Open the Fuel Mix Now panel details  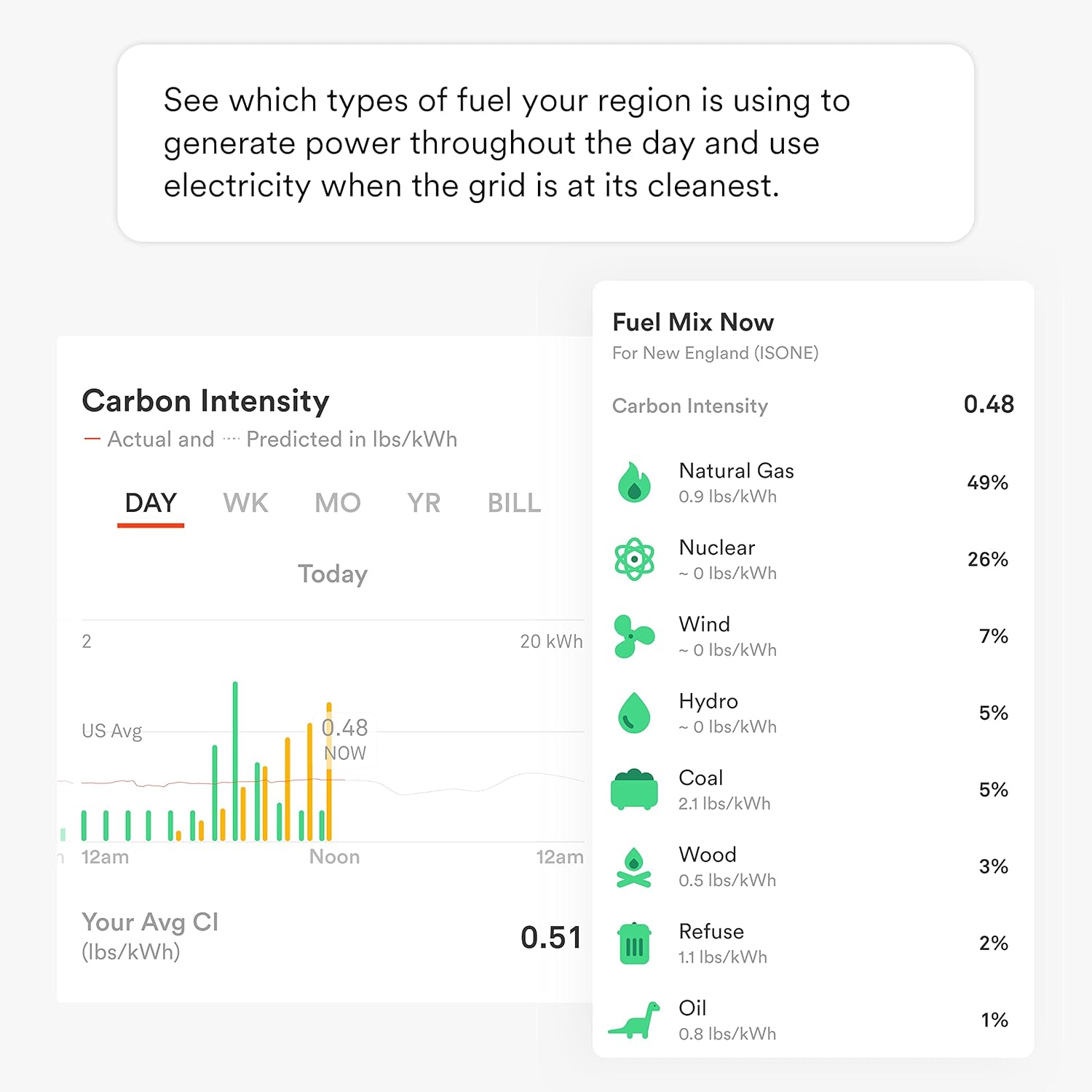click(692, 322)
